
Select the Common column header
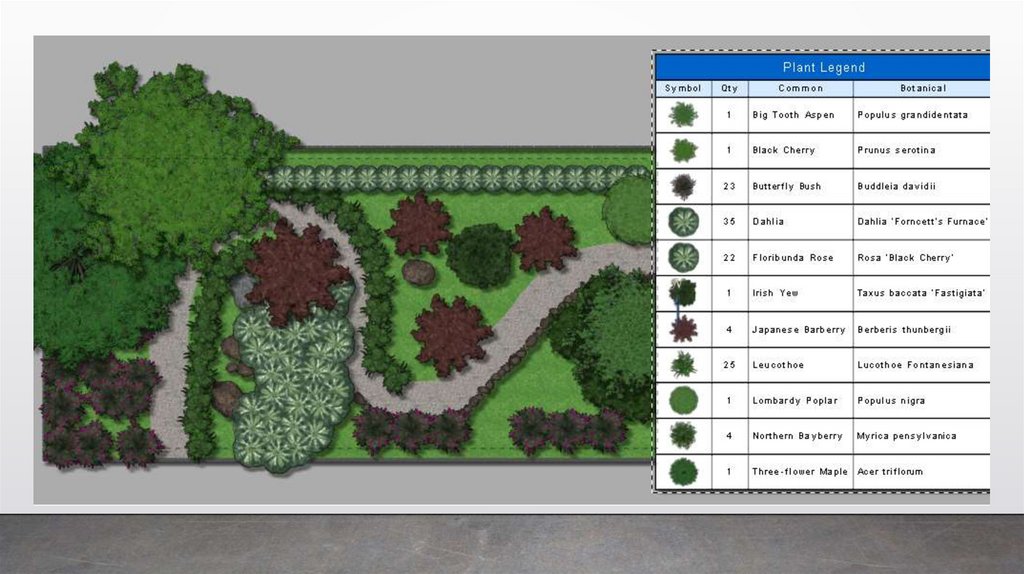801,88
